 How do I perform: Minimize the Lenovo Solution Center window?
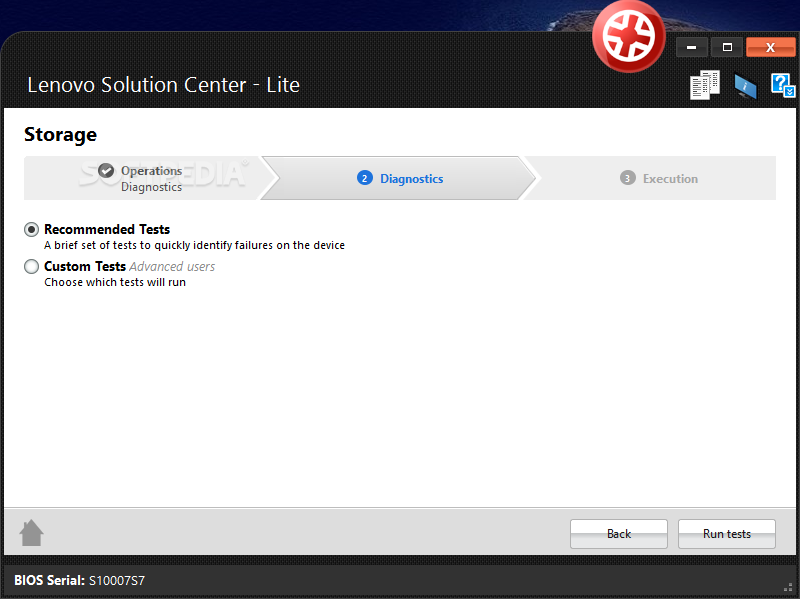[x=692, y=47]
